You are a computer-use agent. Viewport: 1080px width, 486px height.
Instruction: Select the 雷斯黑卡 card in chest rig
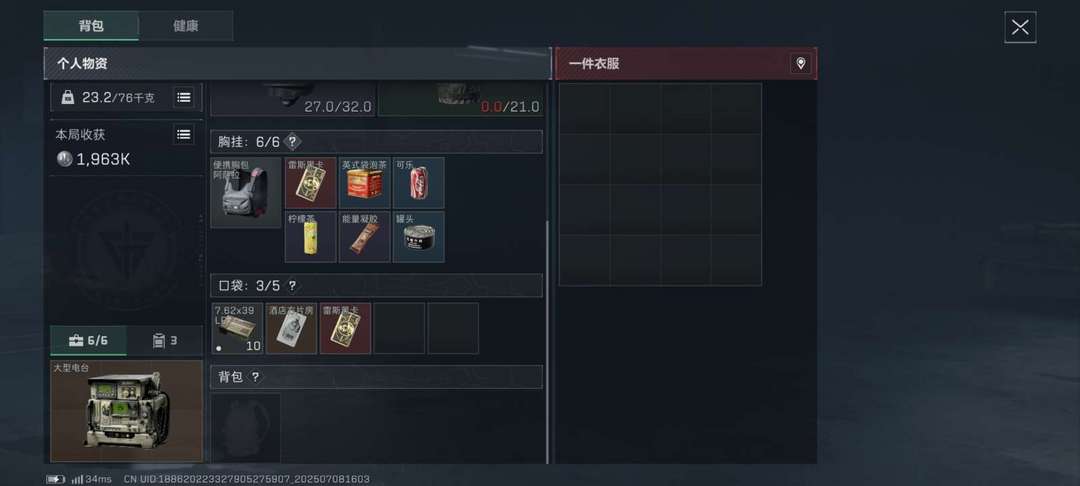pos(311,182)
